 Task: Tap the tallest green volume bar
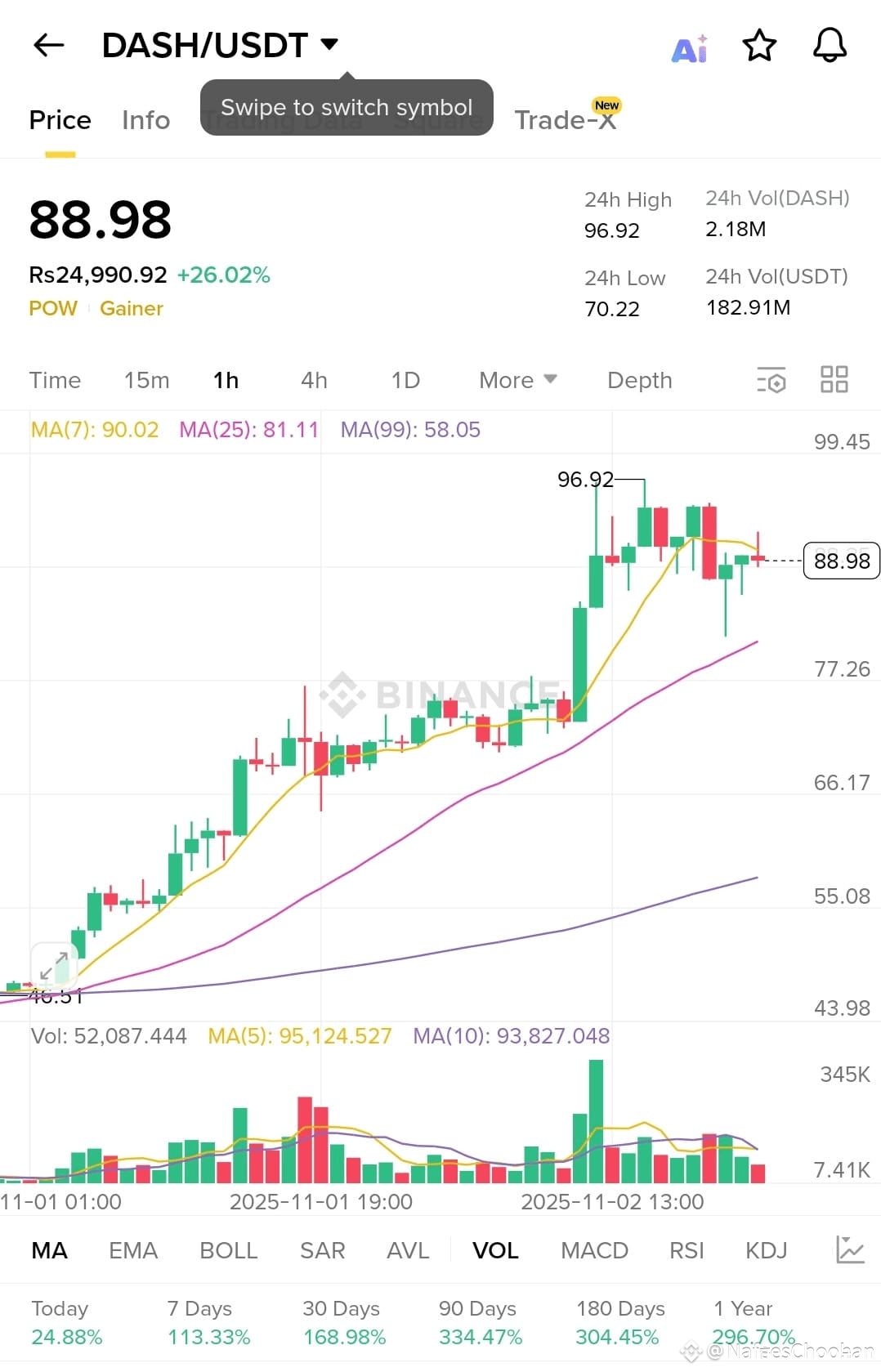(596, 1121)
